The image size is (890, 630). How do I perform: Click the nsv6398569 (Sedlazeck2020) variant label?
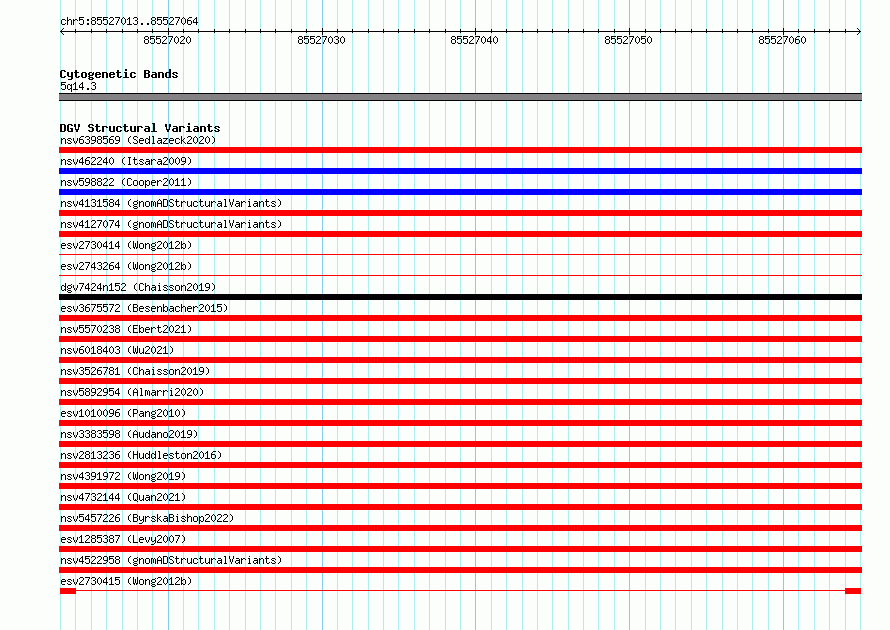[x=138, y=140]
